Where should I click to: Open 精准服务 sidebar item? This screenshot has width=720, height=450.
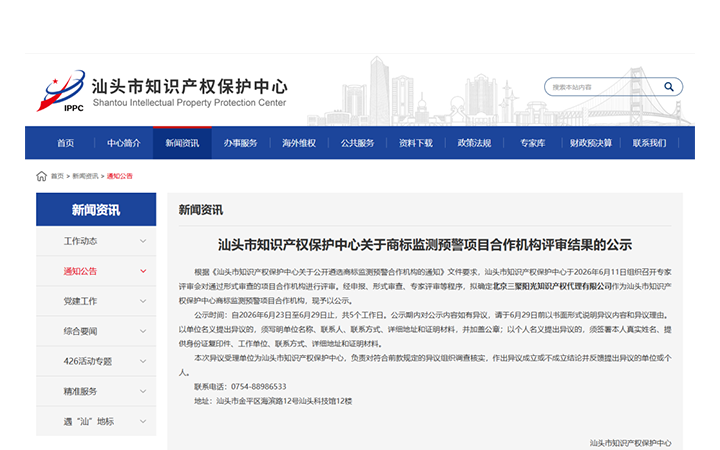click(96, 391)
